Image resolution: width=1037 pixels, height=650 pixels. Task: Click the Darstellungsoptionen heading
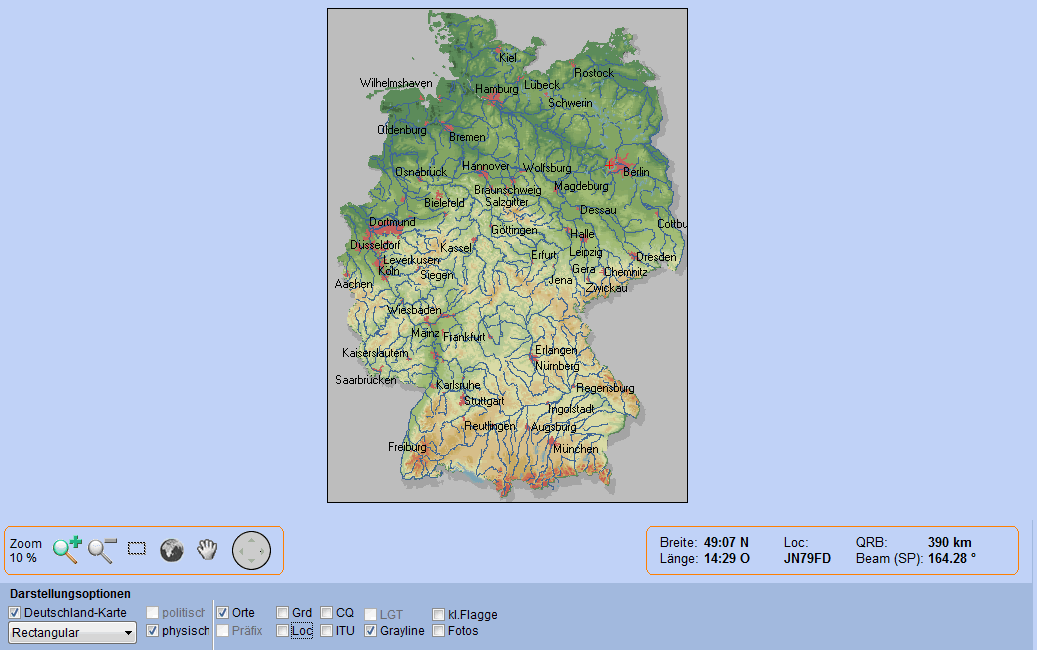pyautogui.click(x=70, y=594)
